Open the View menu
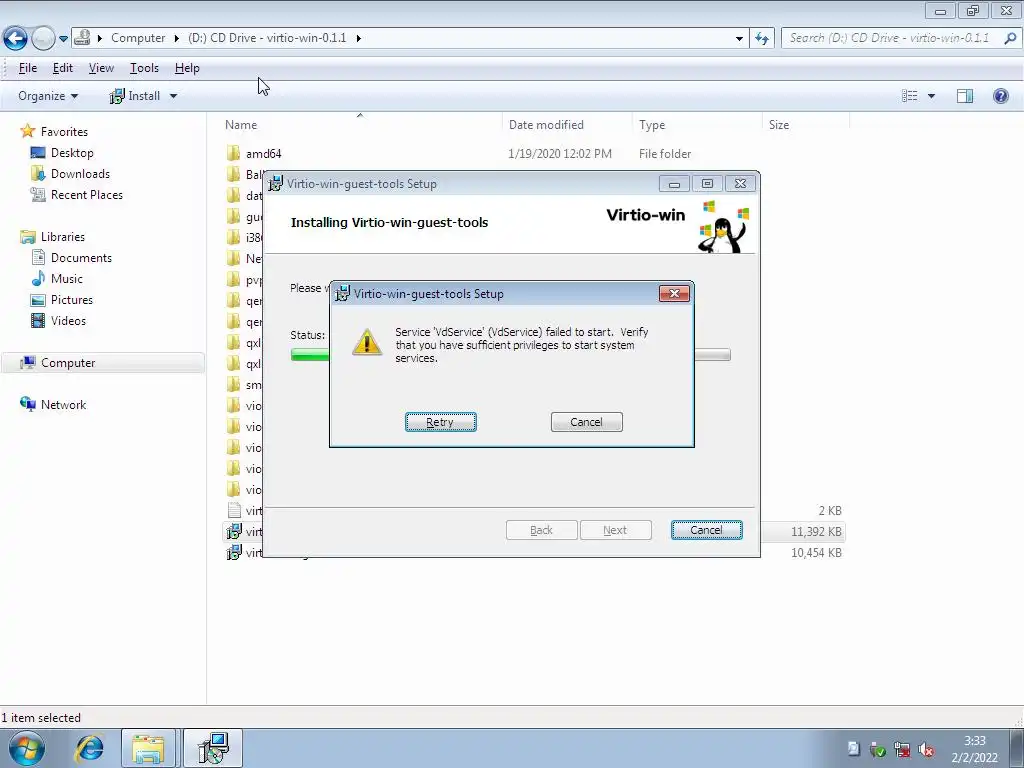Screen dimensions: 1024x768 click(x=101, y=68)
